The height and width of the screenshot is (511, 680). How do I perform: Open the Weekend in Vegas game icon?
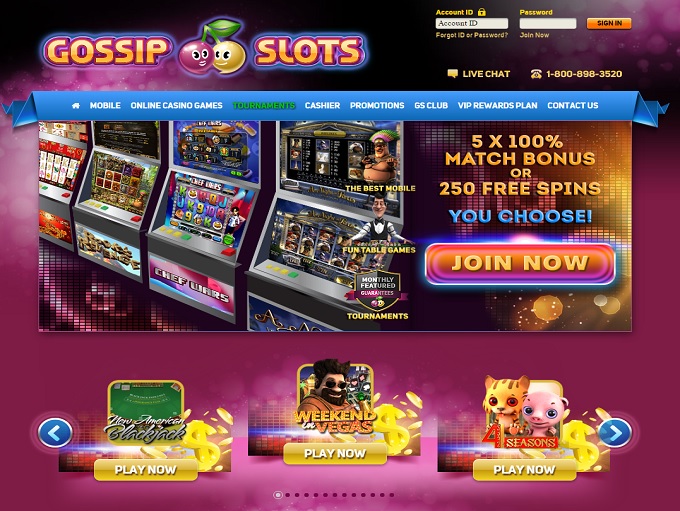(334, 398)
